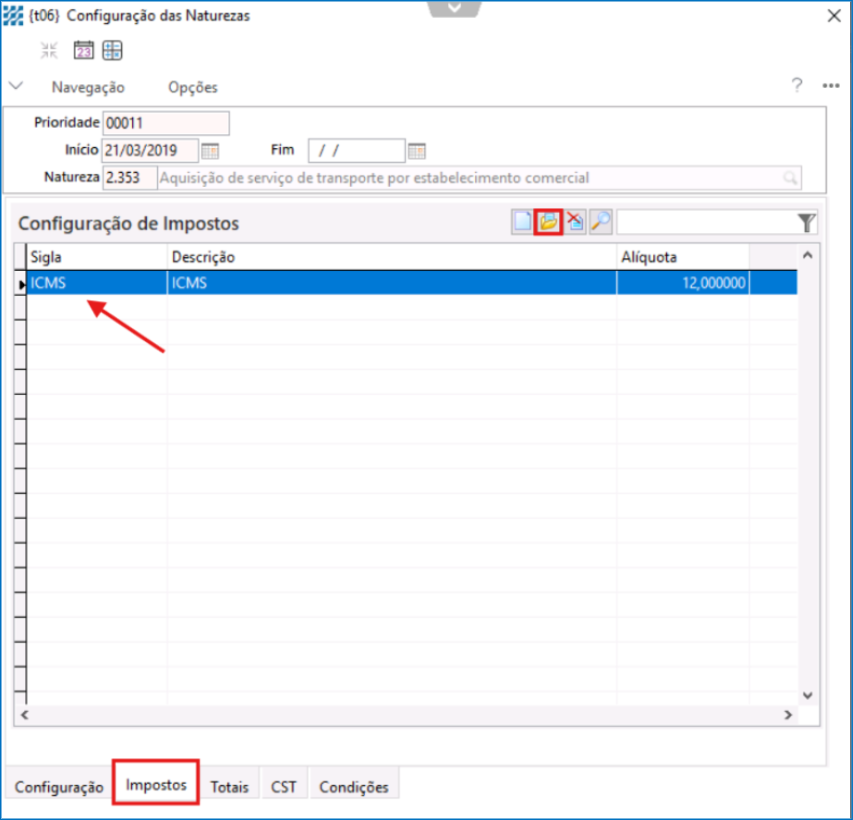Open the Opções menu
This screenshot has width=853, height=820.
click(192, 87)
